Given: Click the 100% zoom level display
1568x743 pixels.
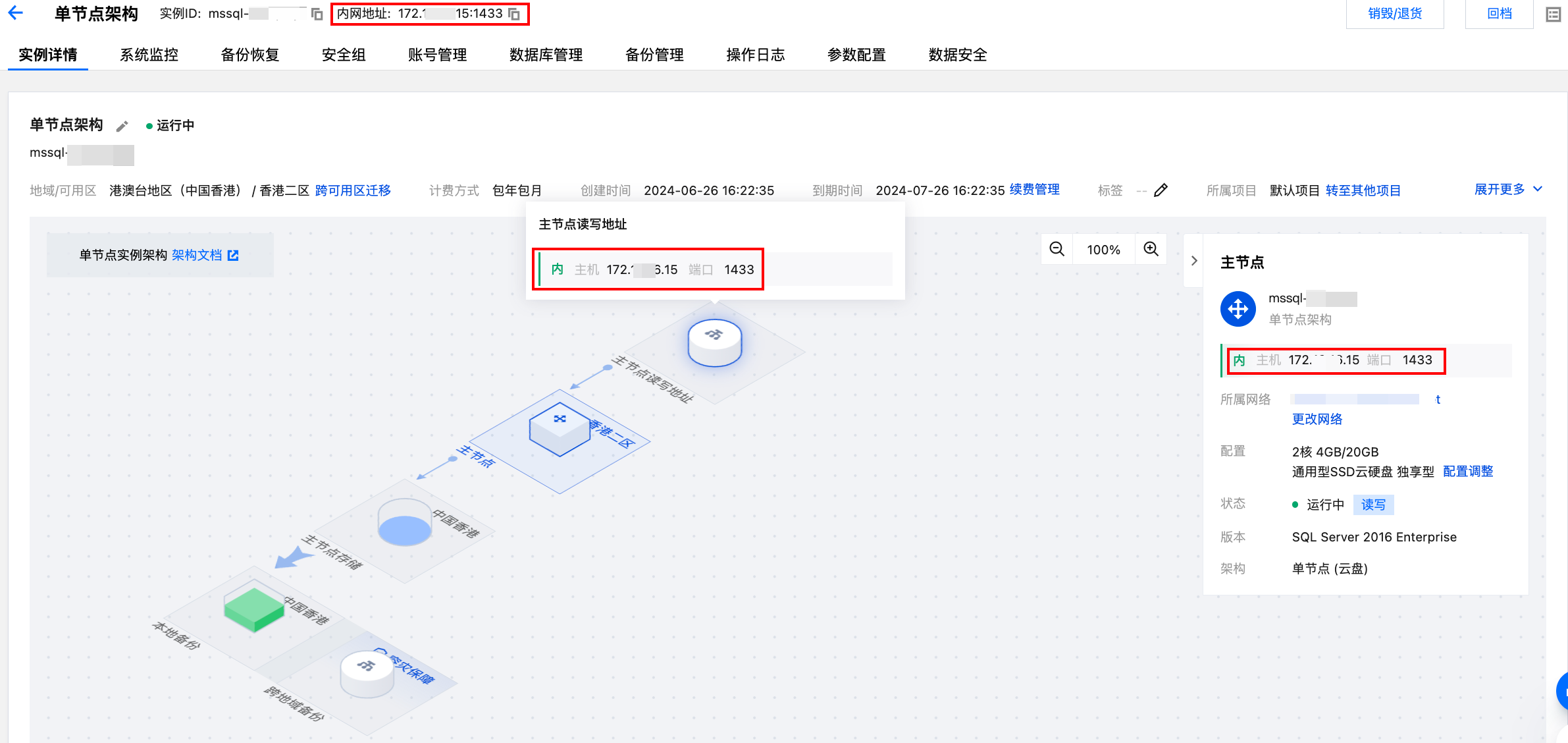Looking at the screenshot, I should pos(1103,250).
